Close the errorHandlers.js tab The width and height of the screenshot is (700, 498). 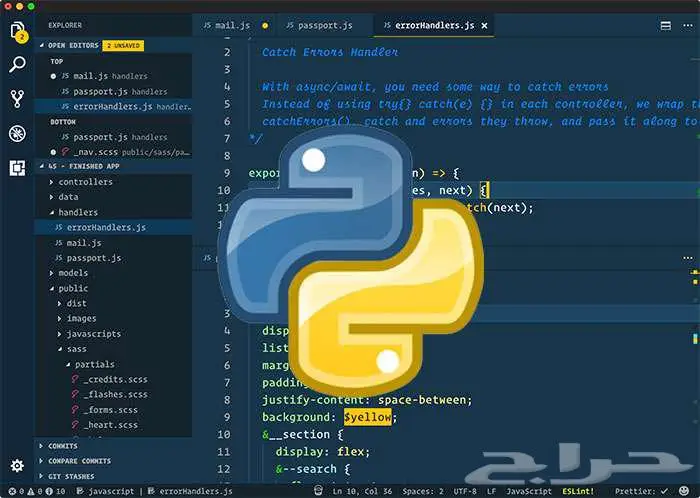pyautogui.click(x=484, y=26)
